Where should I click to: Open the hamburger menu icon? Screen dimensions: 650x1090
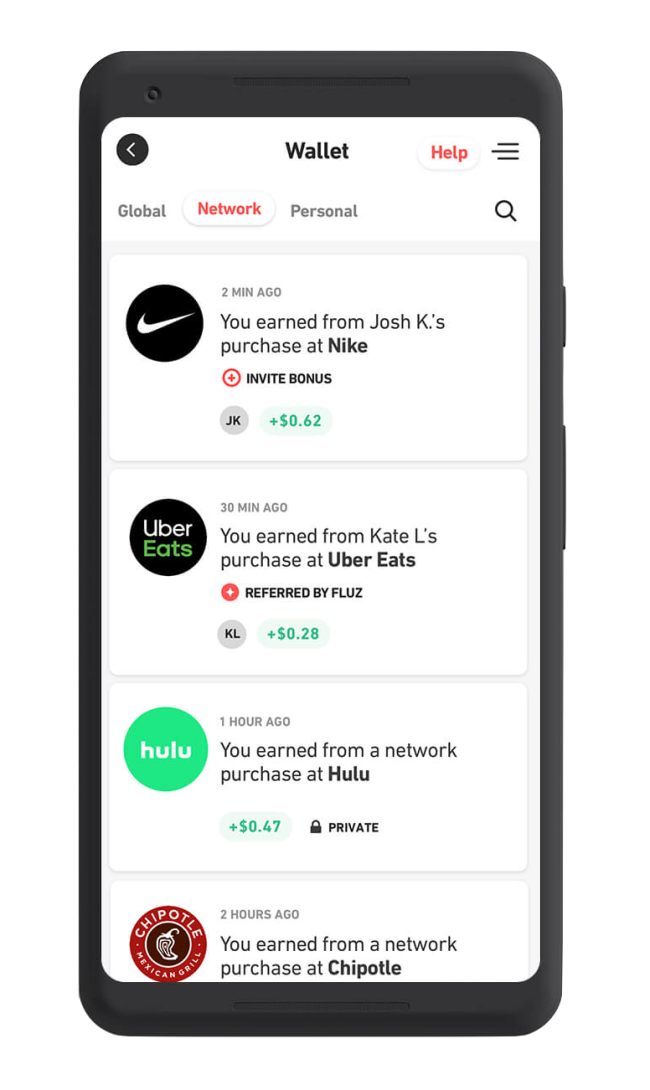(x=505, y=151)
